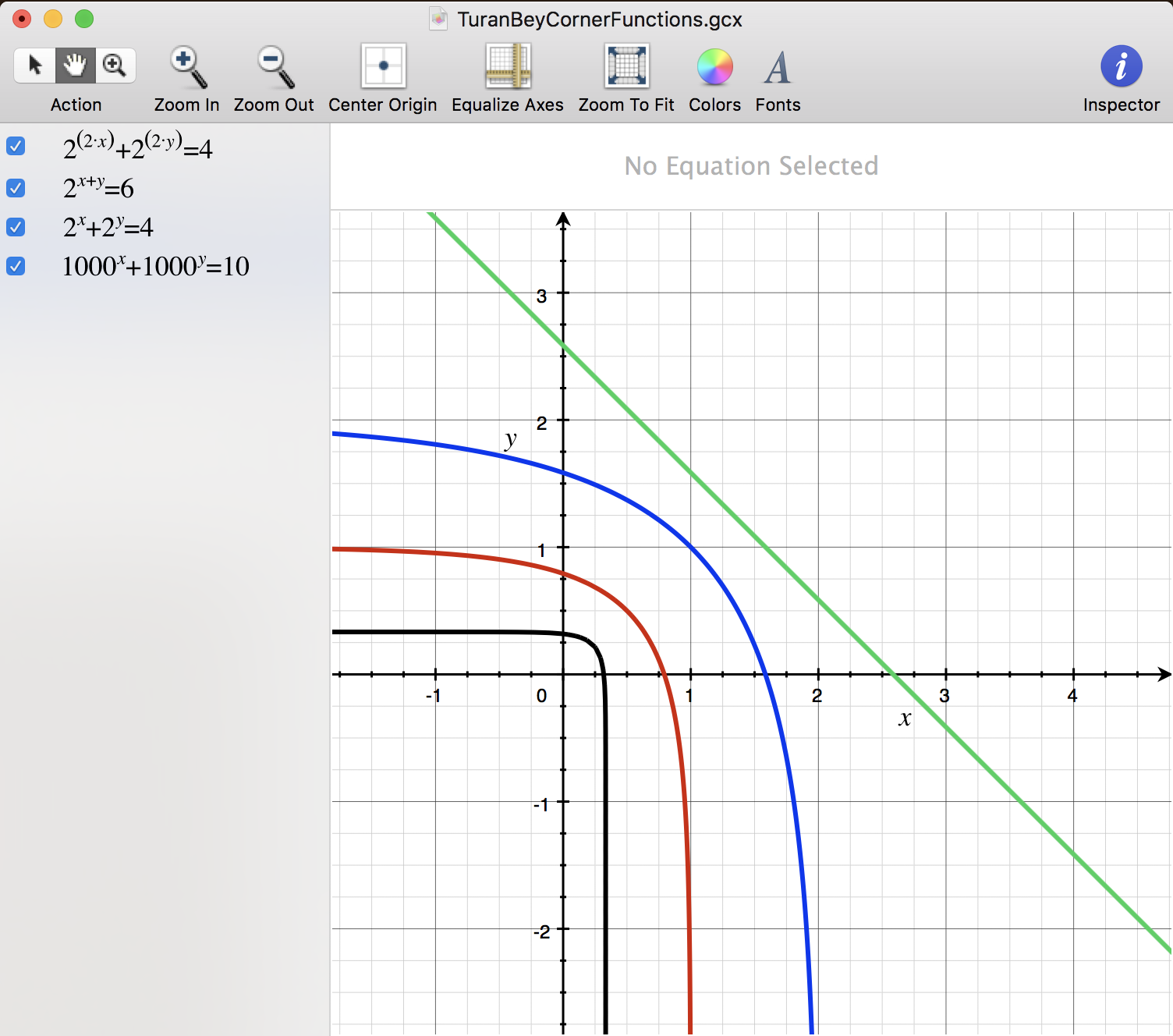The image size is (1173, 1036).
Task: Uncheck the 2^(2x)+2^(2y)=4 equation
Action: pos(16,147)
